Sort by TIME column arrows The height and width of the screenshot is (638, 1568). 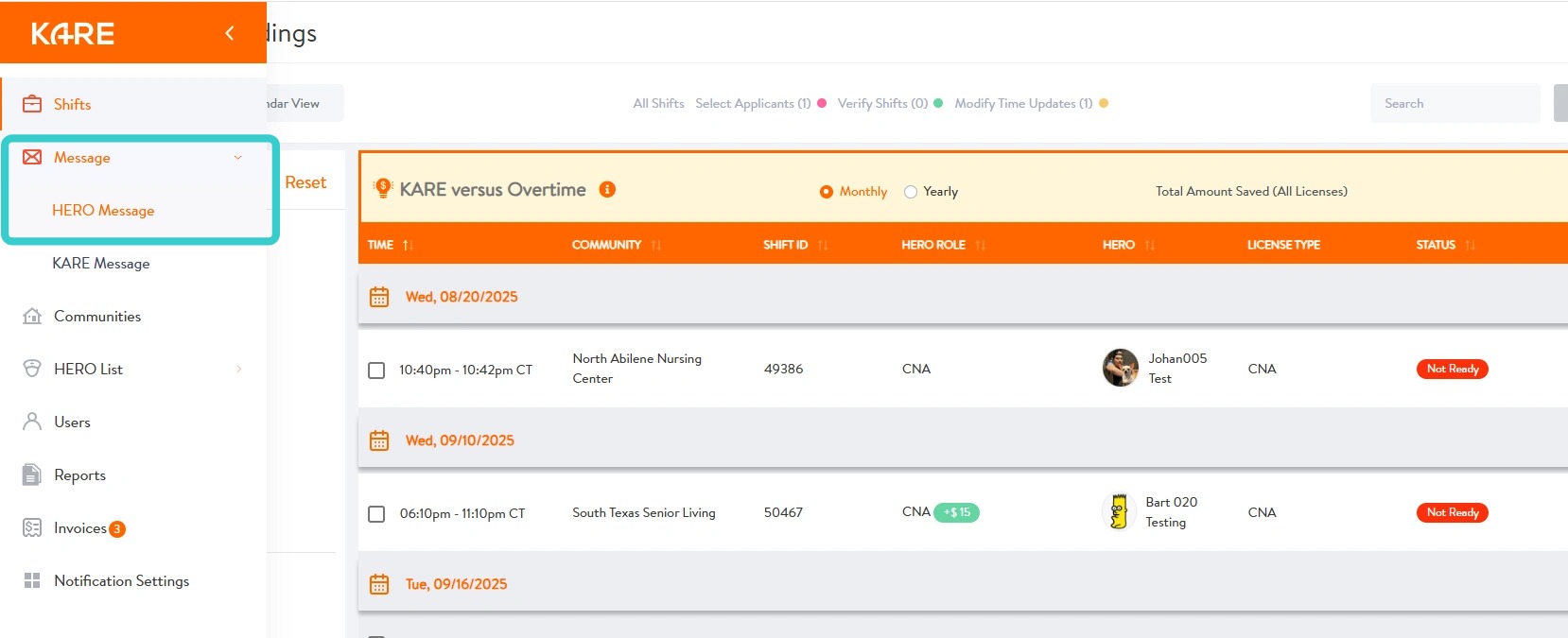click(x=408, y=245)
